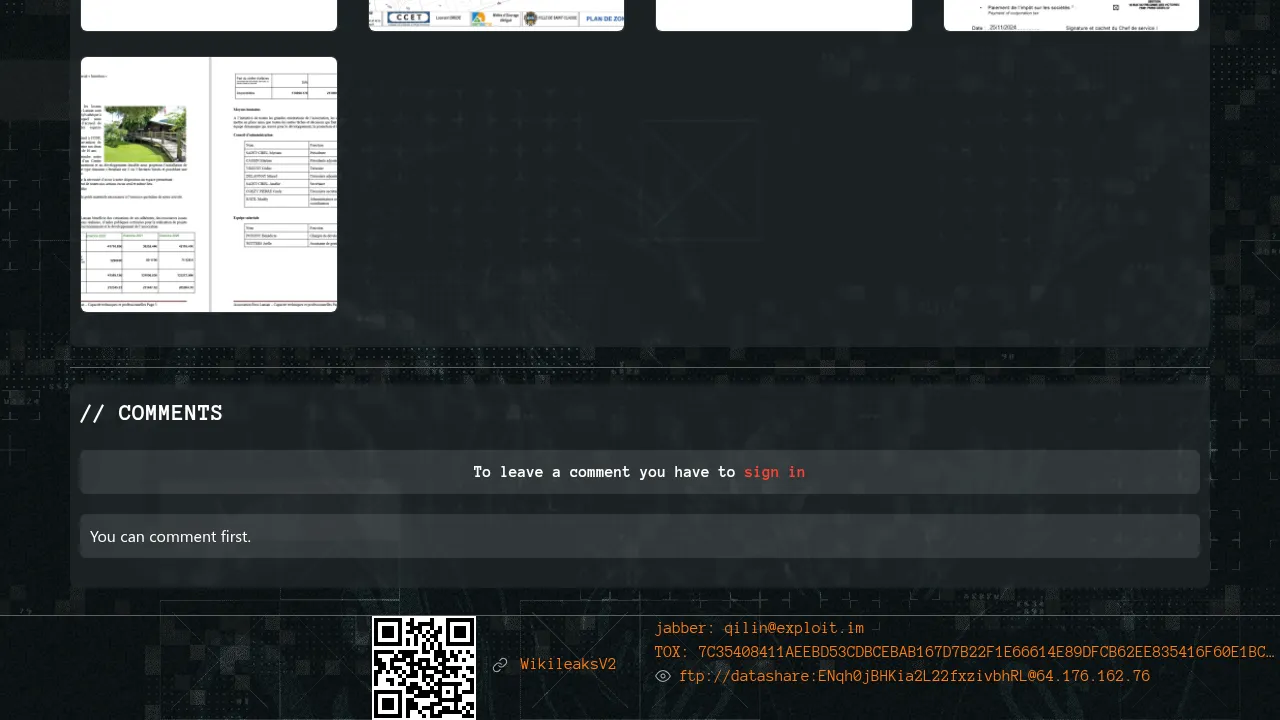
Task: Click the eye icon before the ftp address
Action: pyautogui.click(x=662, y=677)
